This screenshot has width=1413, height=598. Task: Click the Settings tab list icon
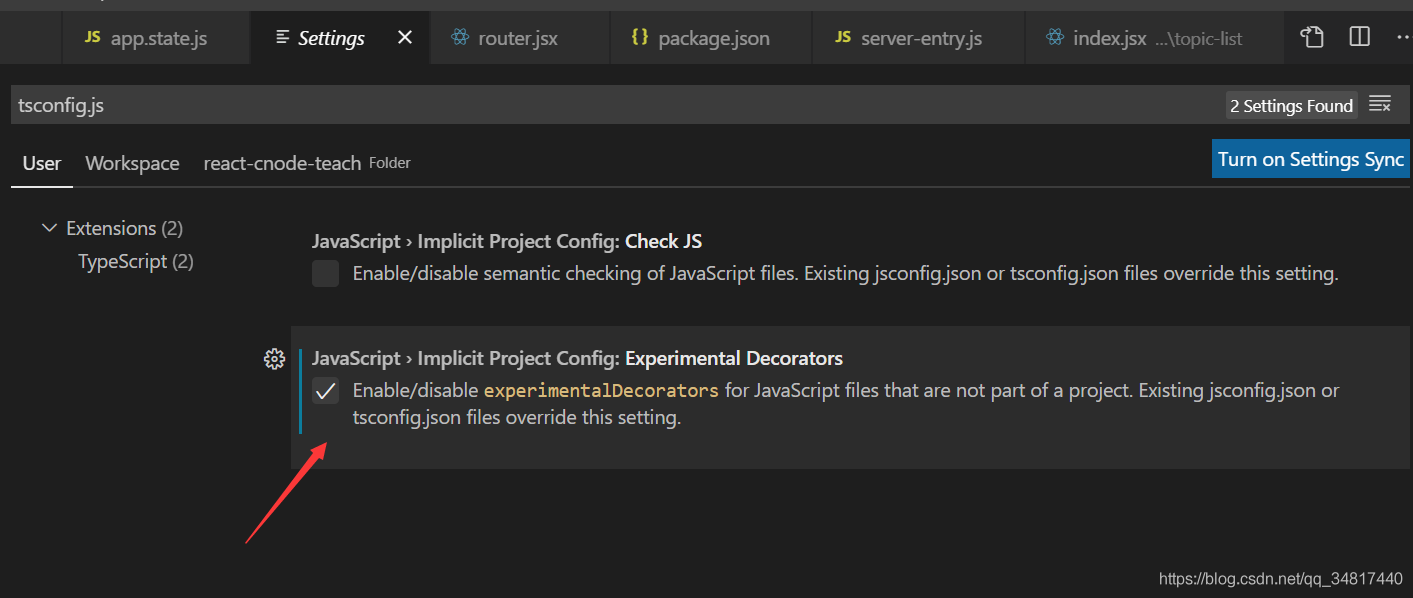click(281, 38)
